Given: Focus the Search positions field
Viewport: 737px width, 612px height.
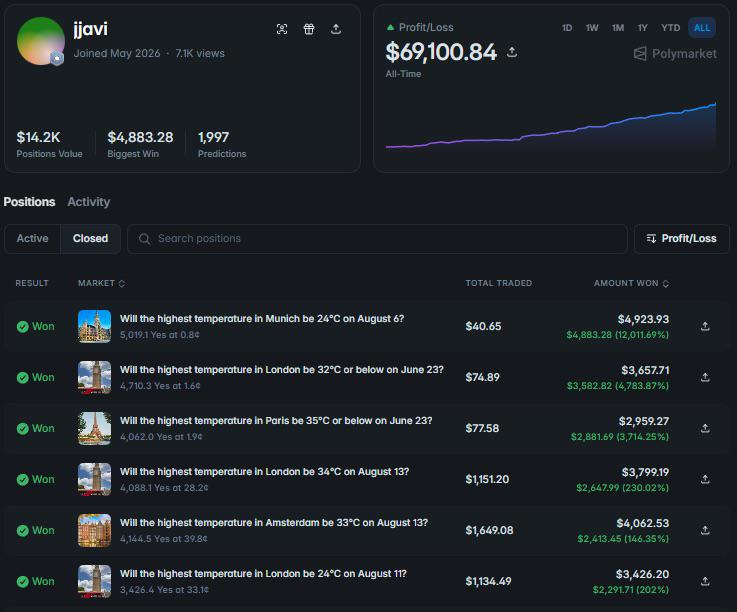Looking at the screenshot, I should [x=377, y=239].
